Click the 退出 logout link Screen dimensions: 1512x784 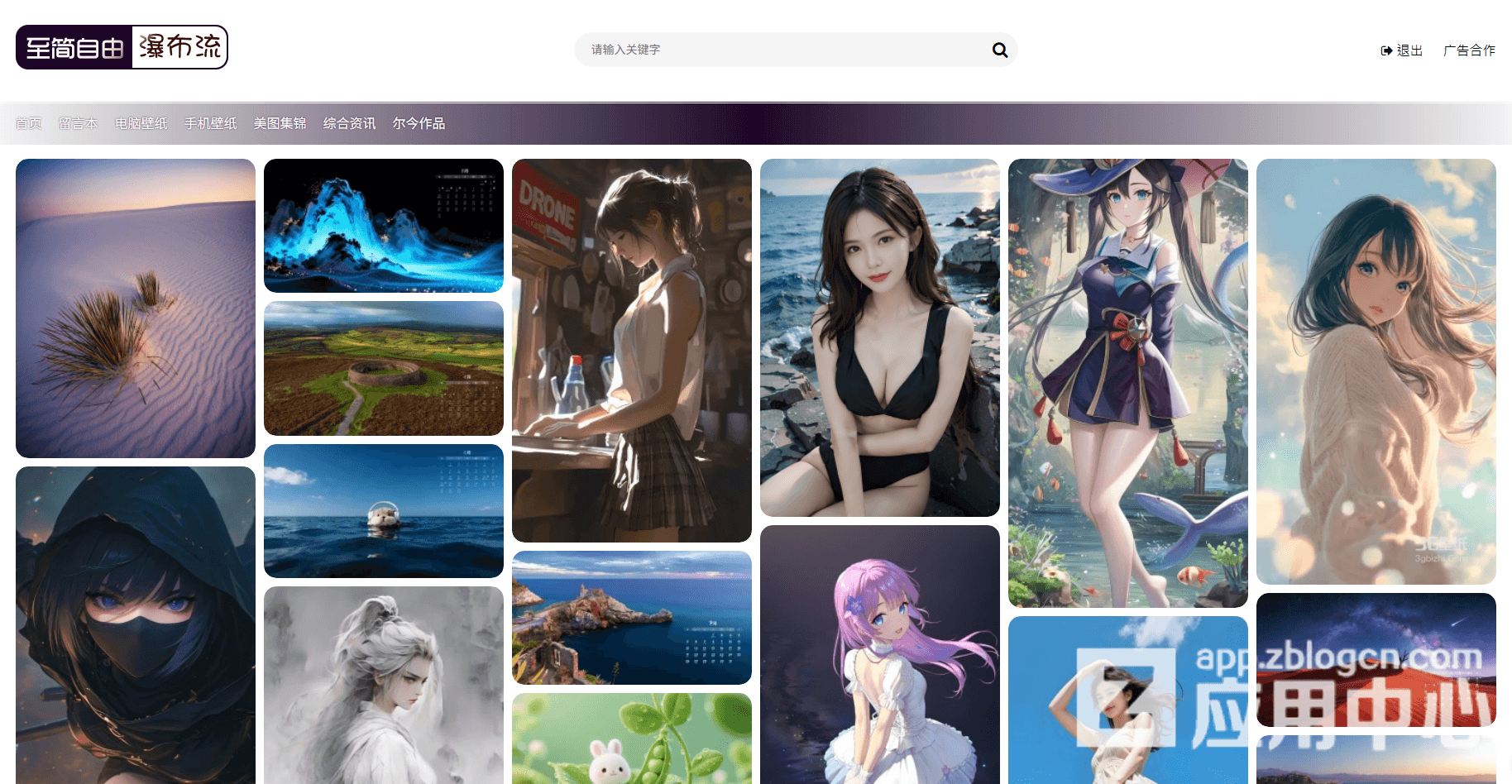tap(1402, 50)
